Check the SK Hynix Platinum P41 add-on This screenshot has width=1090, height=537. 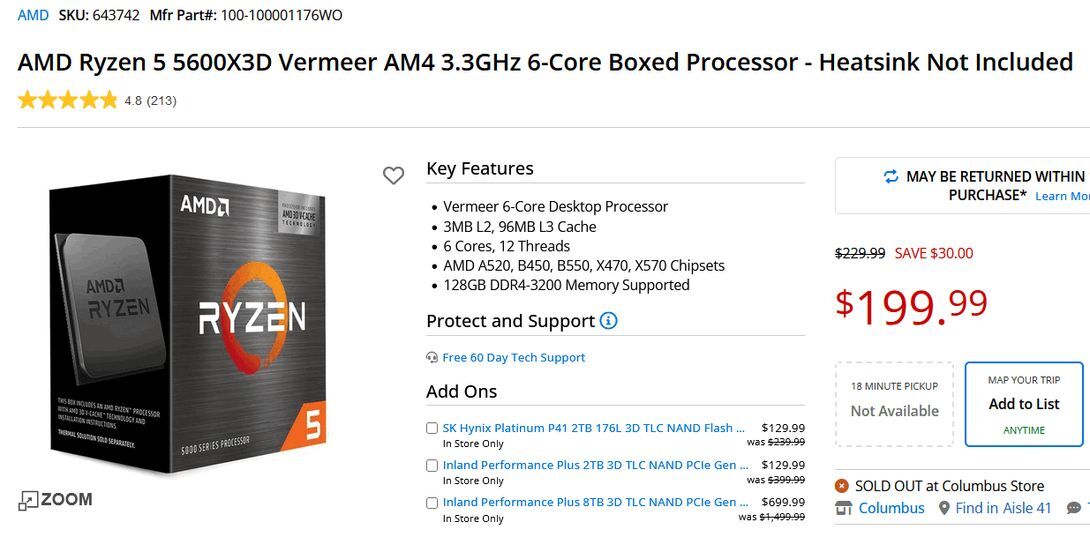pyautogui.click(x=432, y=428)
